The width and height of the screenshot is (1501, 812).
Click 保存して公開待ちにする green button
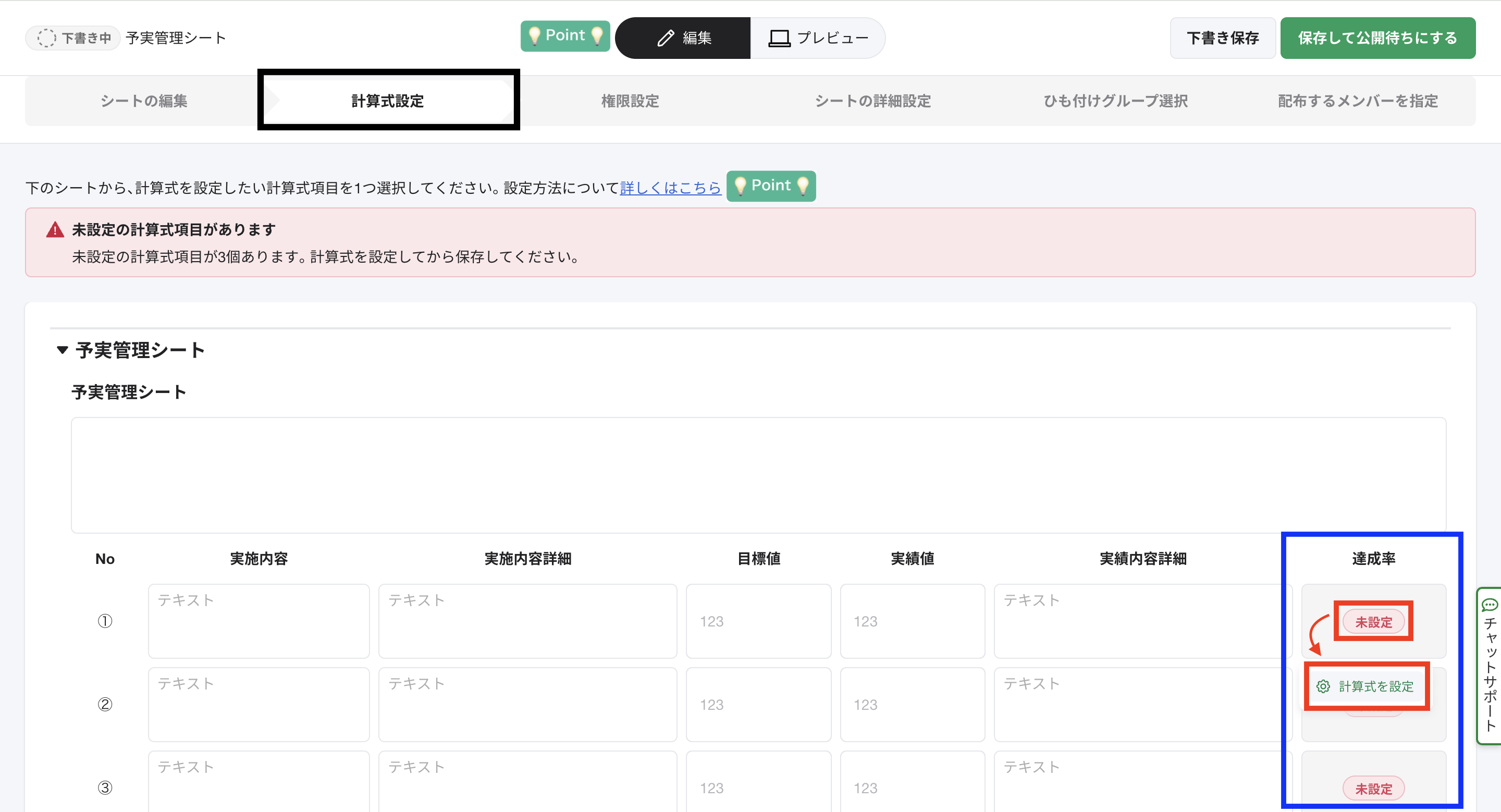tap(1377, 38)
